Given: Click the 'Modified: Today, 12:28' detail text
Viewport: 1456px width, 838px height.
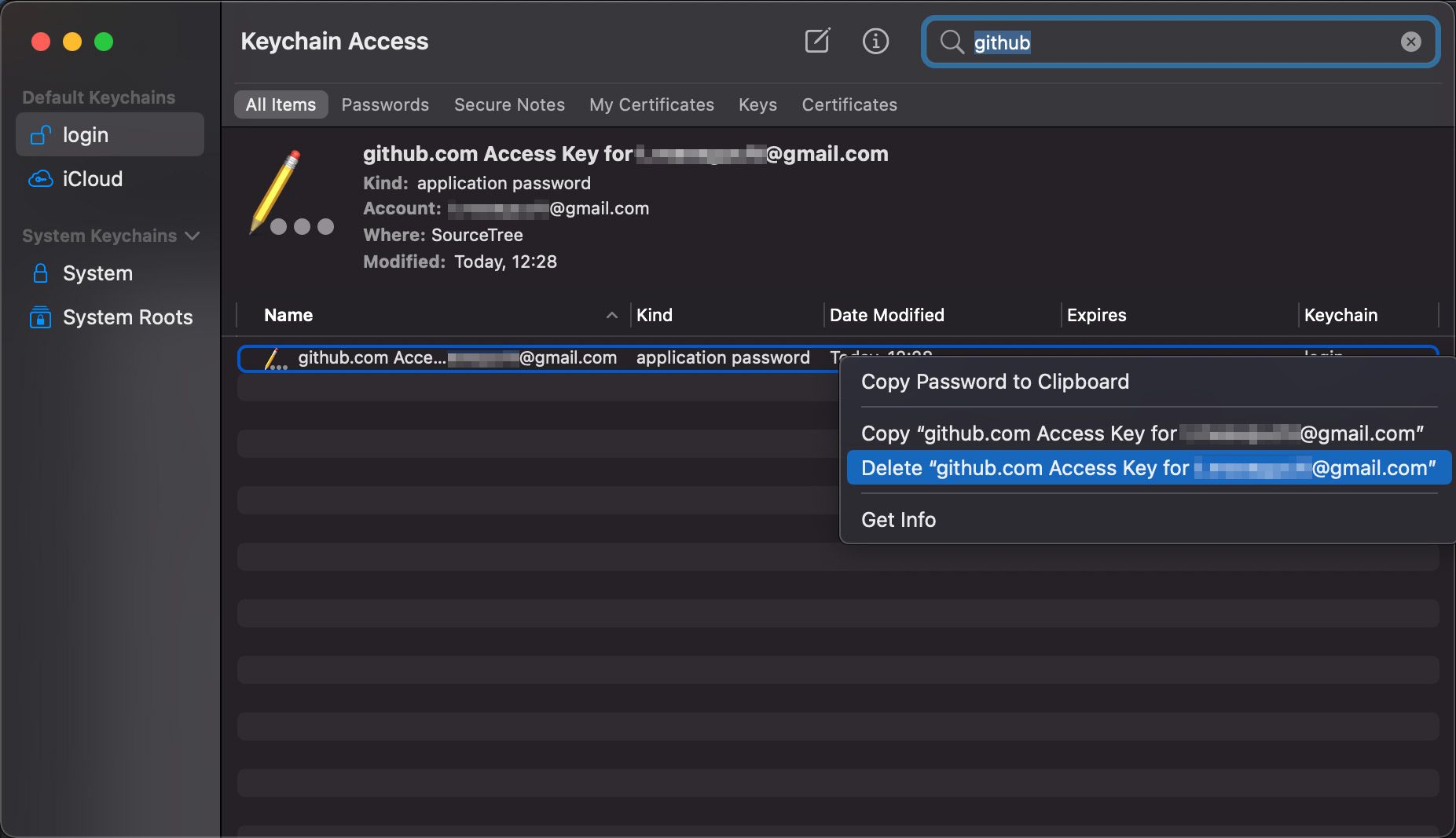Looking at the screenshot, I should pos(460,262).
